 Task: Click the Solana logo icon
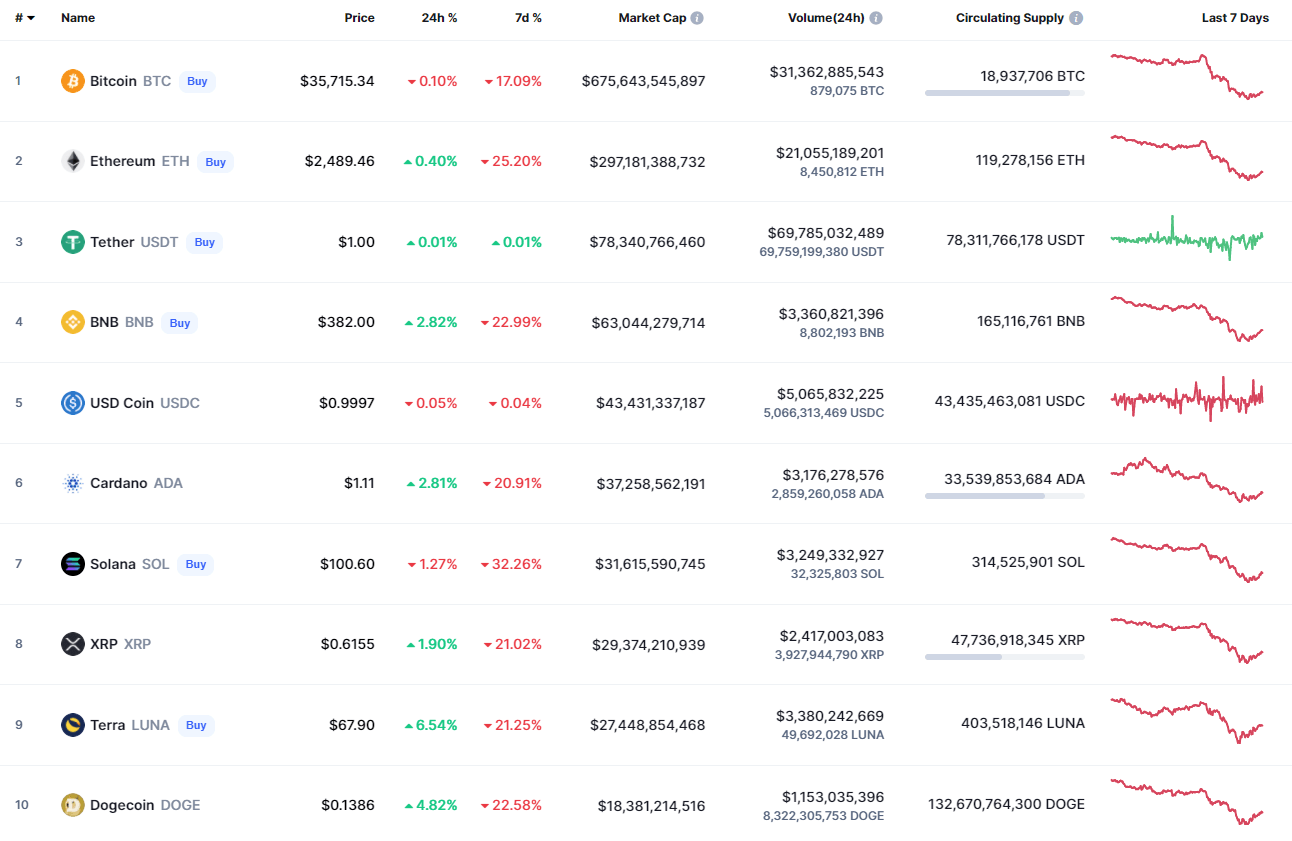73,564
